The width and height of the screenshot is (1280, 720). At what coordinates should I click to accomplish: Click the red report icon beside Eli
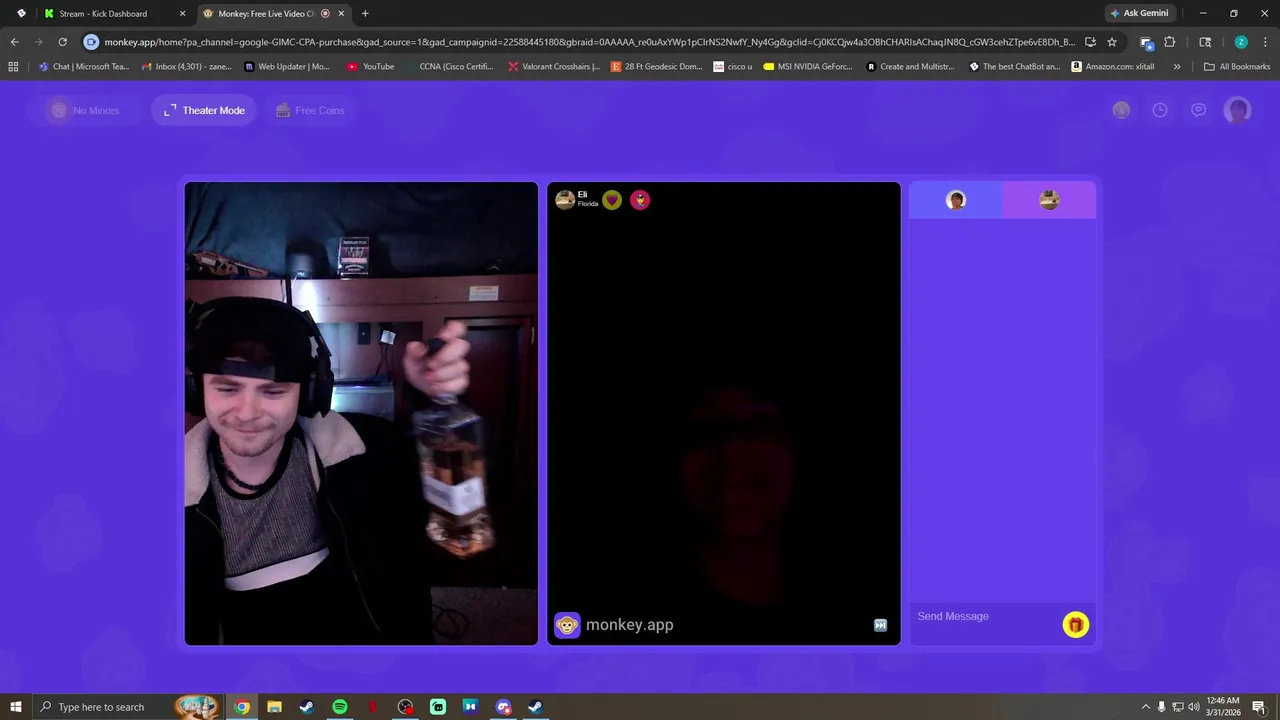pos(640,200)
